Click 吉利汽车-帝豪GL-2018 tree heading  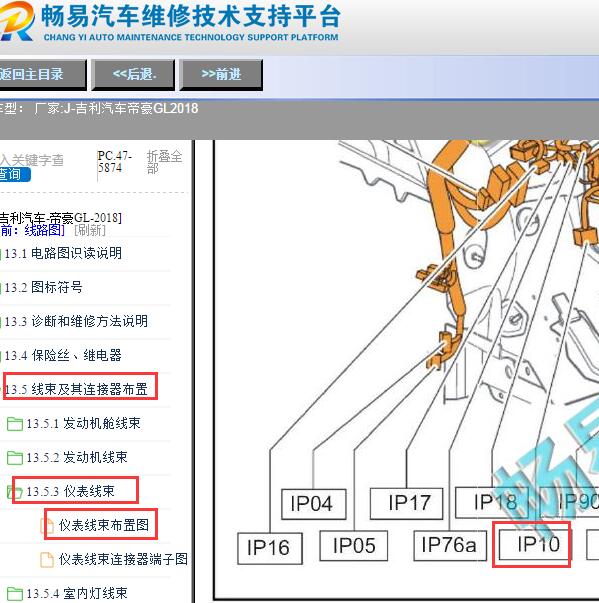pyautogui.click(x=61, y=218)
